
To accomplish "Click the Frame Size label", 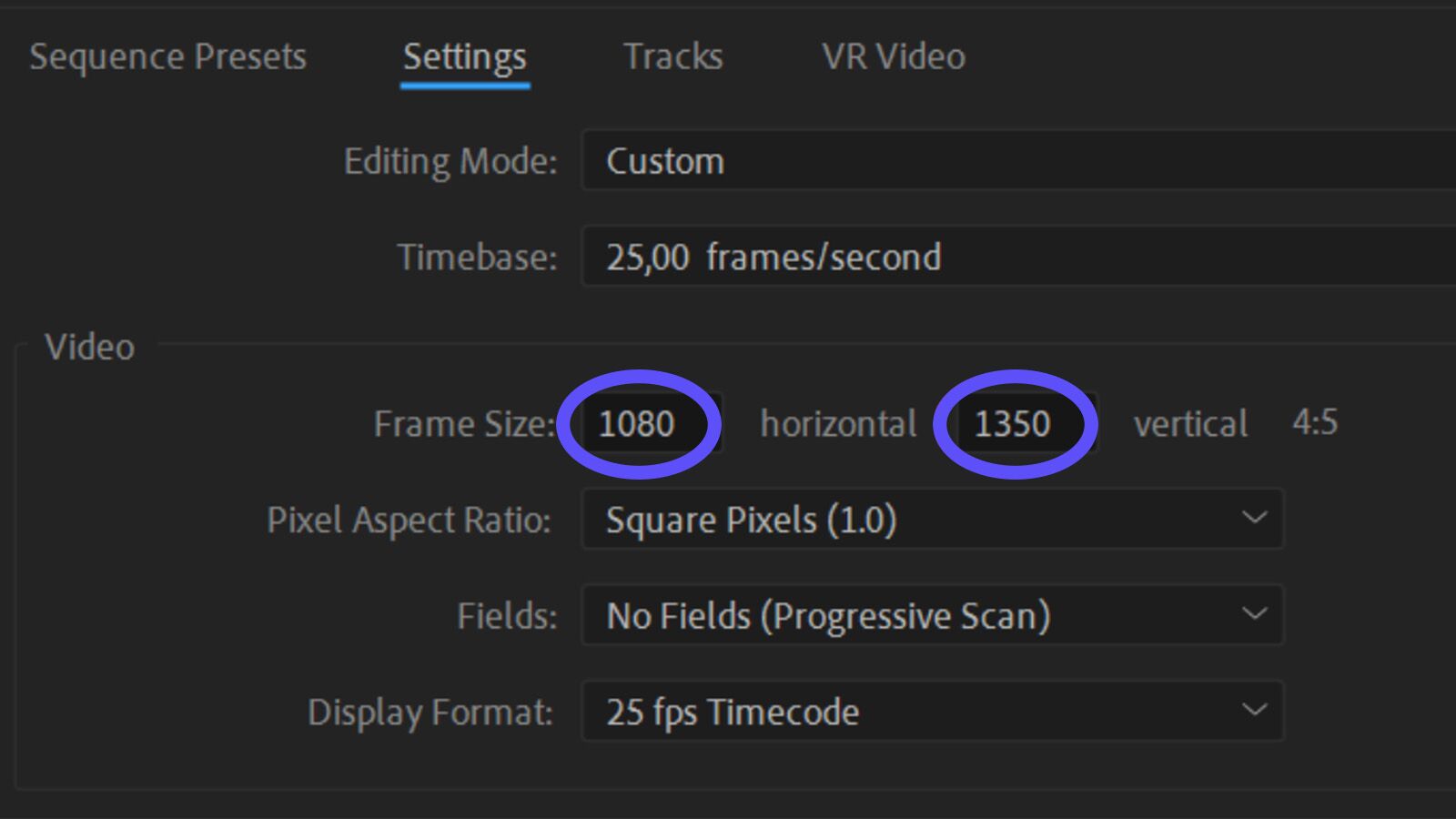I will (x=465, y=423).
